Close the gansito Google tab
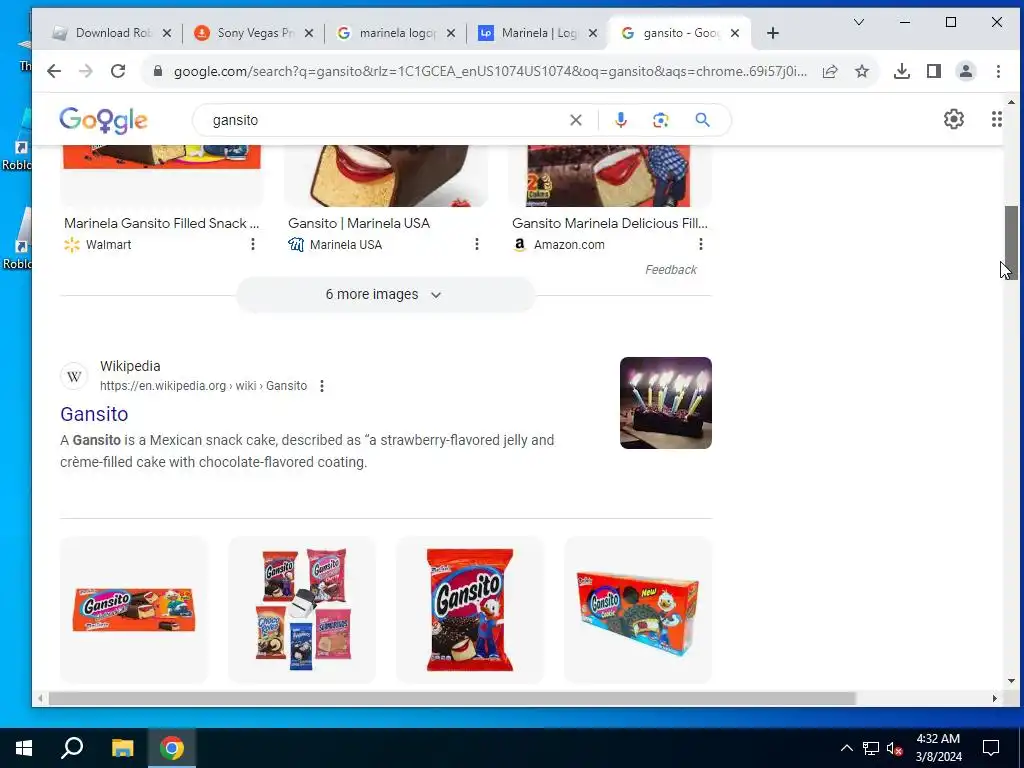The width and height of the screenshot is (1024, 768). 735,33
